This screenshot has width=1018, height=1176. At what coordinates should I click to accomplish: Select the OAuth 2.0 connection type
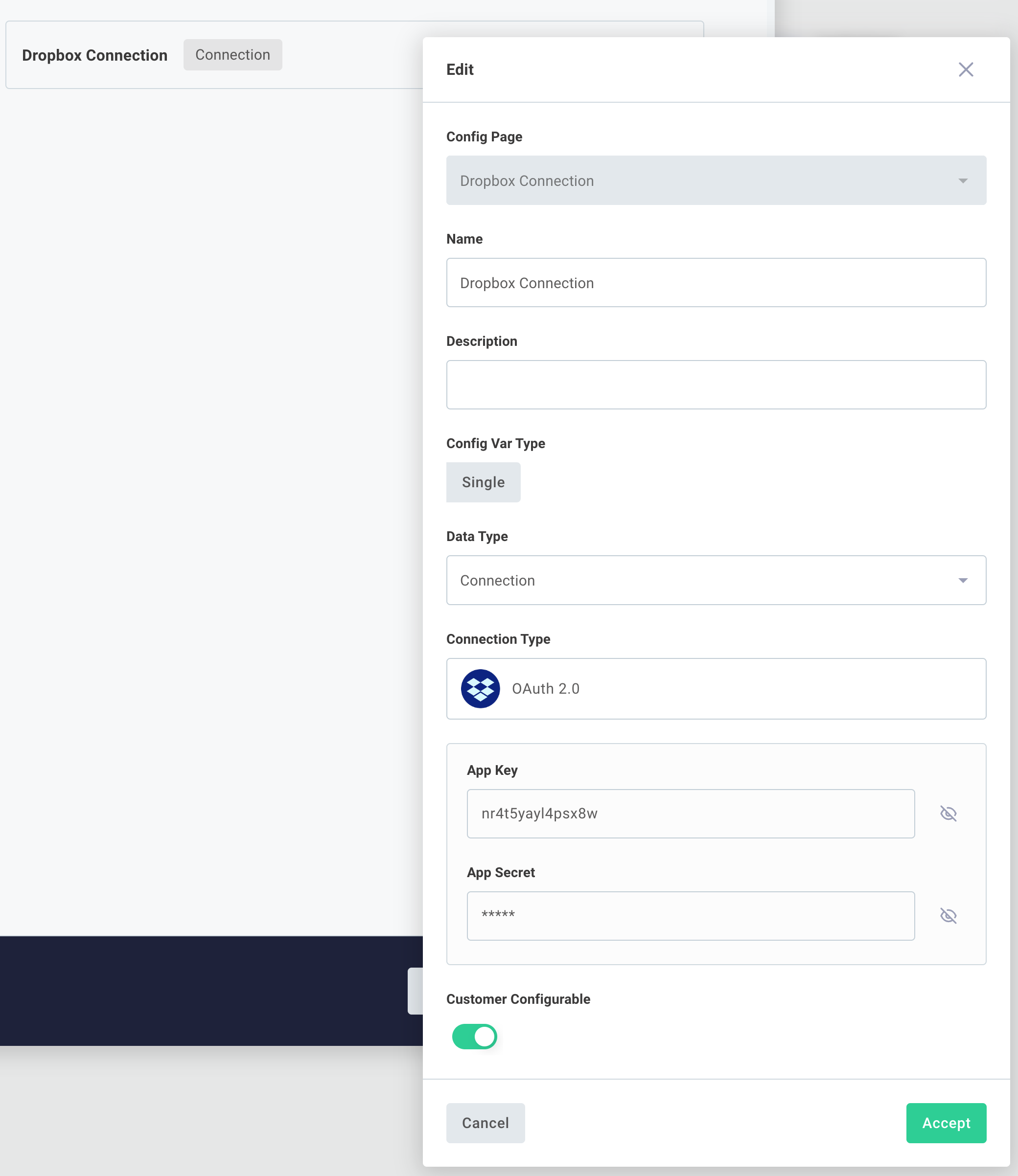coord(716,689)
